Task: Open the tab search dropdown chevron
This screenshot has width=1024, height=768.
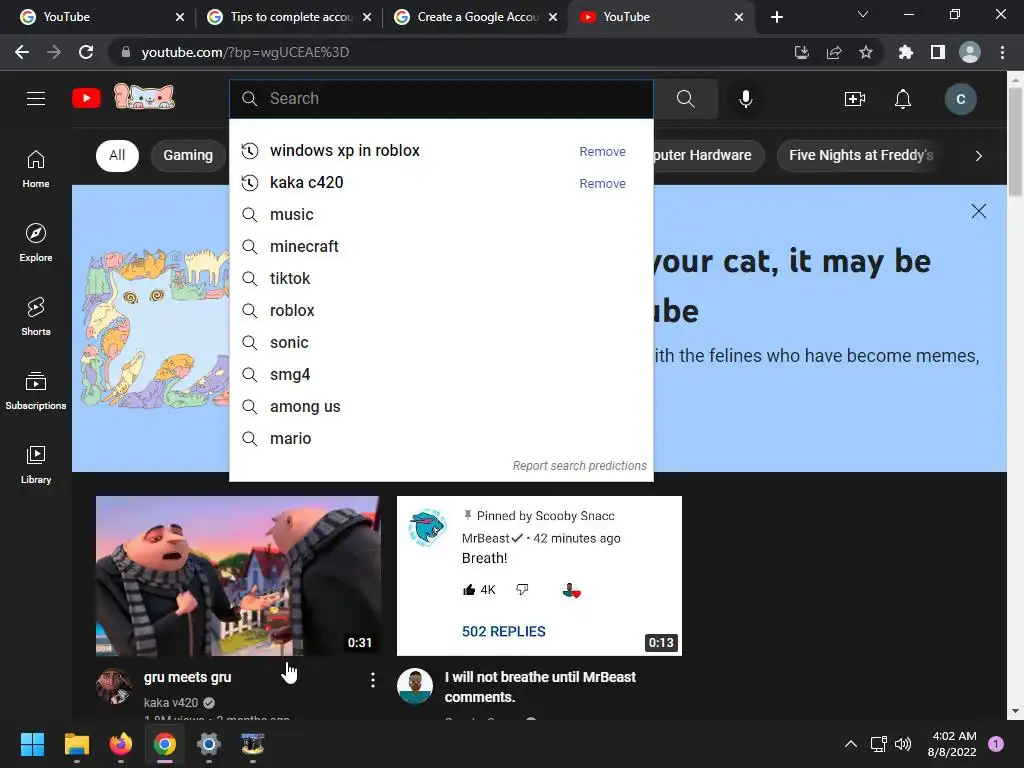Action: click(863, 14)
